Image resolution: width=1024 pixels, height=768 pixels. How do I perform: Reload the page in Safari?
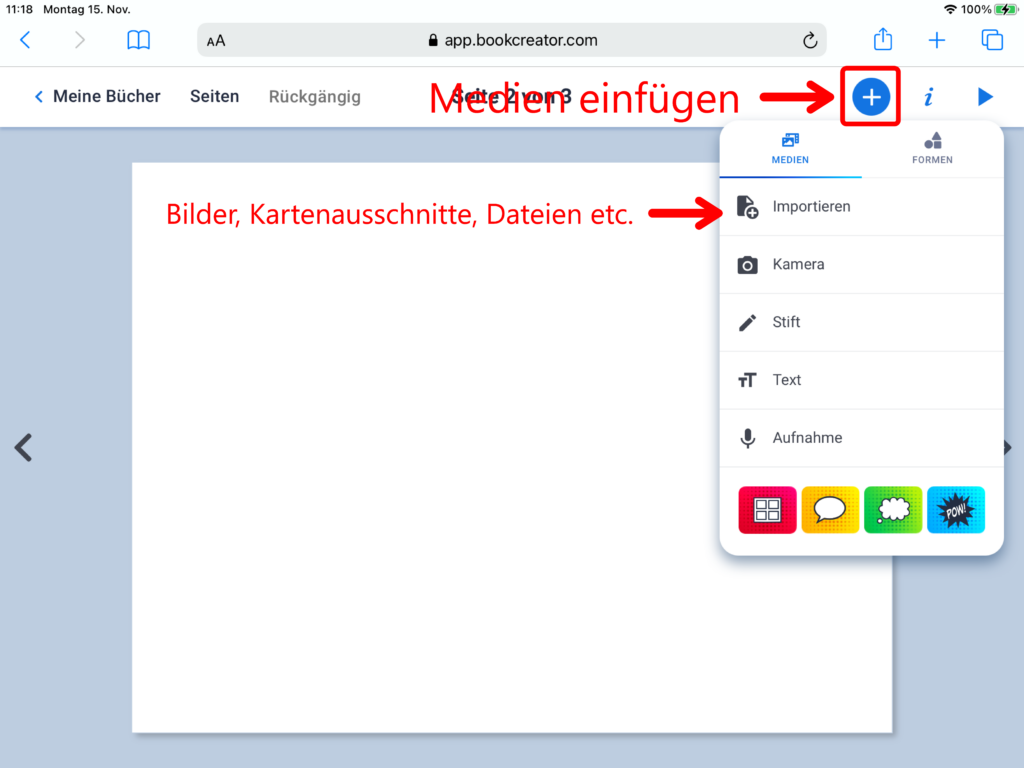click(x=810, y=40)
